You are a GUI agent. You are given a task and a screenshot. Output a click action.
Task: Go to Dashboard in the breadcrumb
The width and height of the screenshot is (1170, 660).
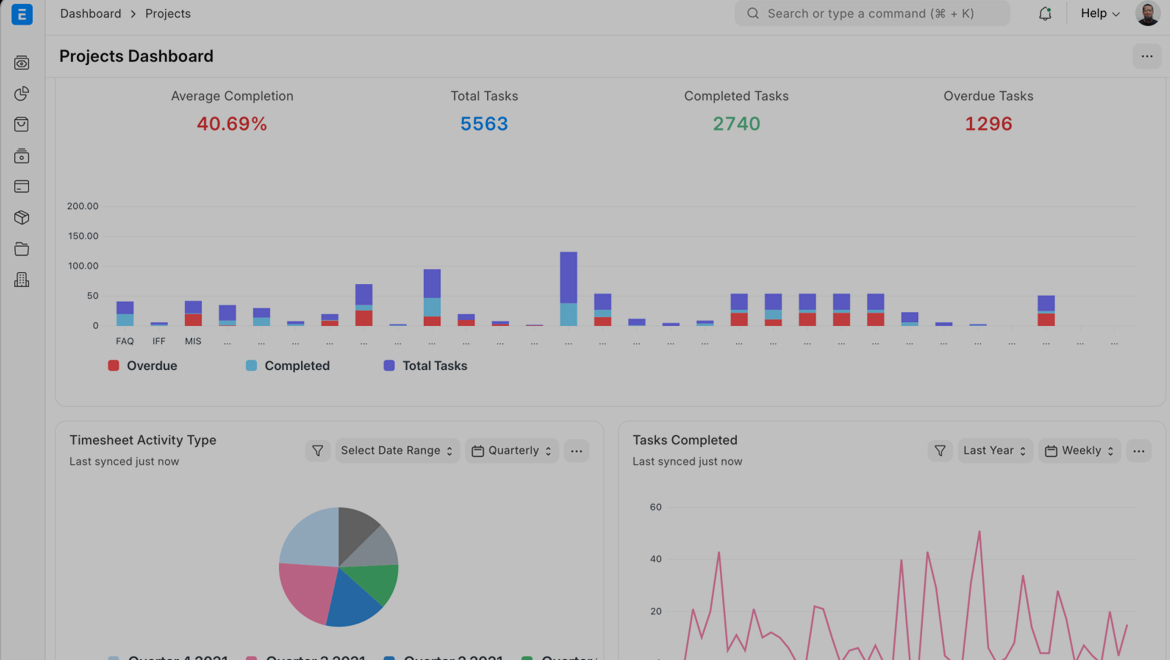[90, 14]
